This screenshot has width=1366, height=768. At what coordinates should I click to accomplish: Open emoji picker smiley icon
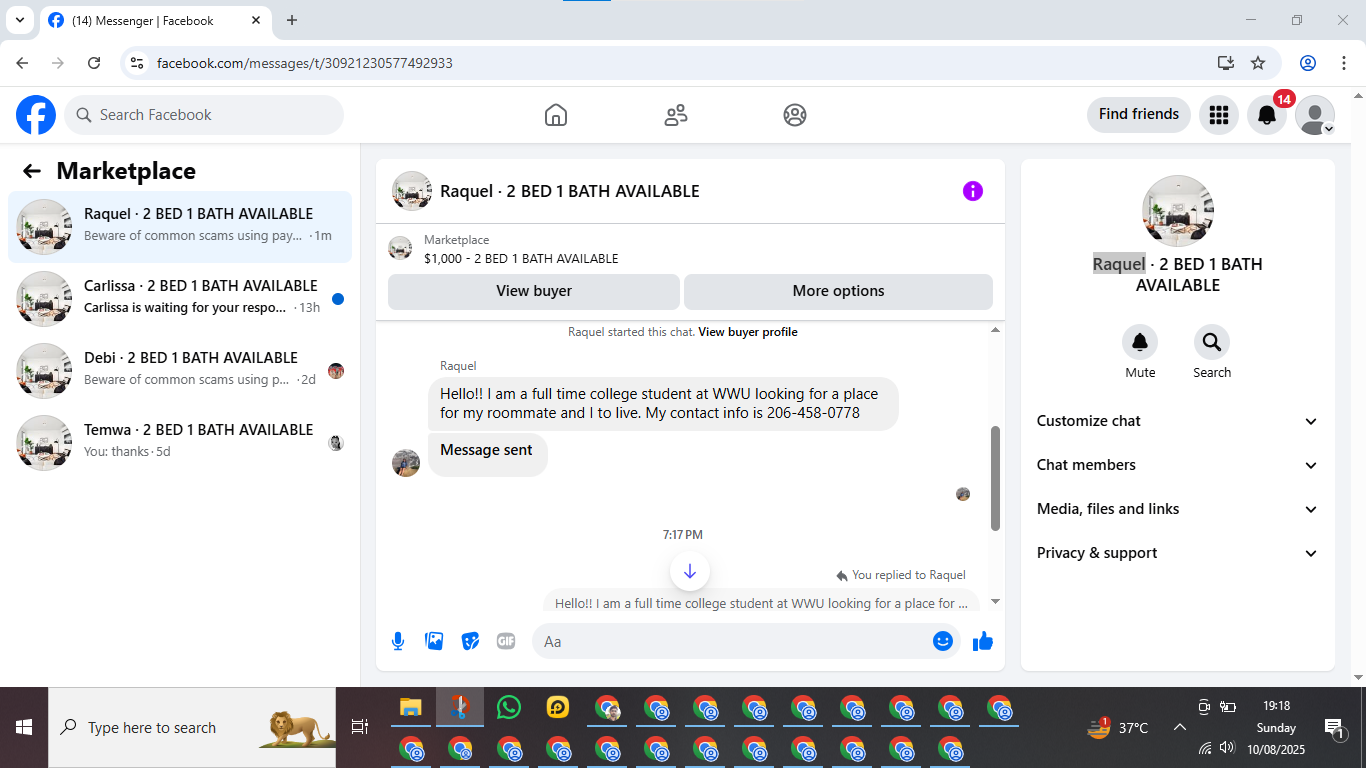[x=943, y=641]
